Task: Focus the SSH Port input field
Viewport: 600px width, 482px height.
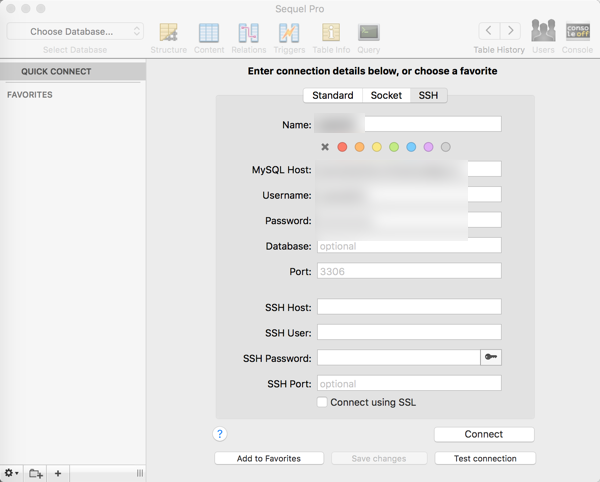Action: pyautogui.click(x=409, y=383)
